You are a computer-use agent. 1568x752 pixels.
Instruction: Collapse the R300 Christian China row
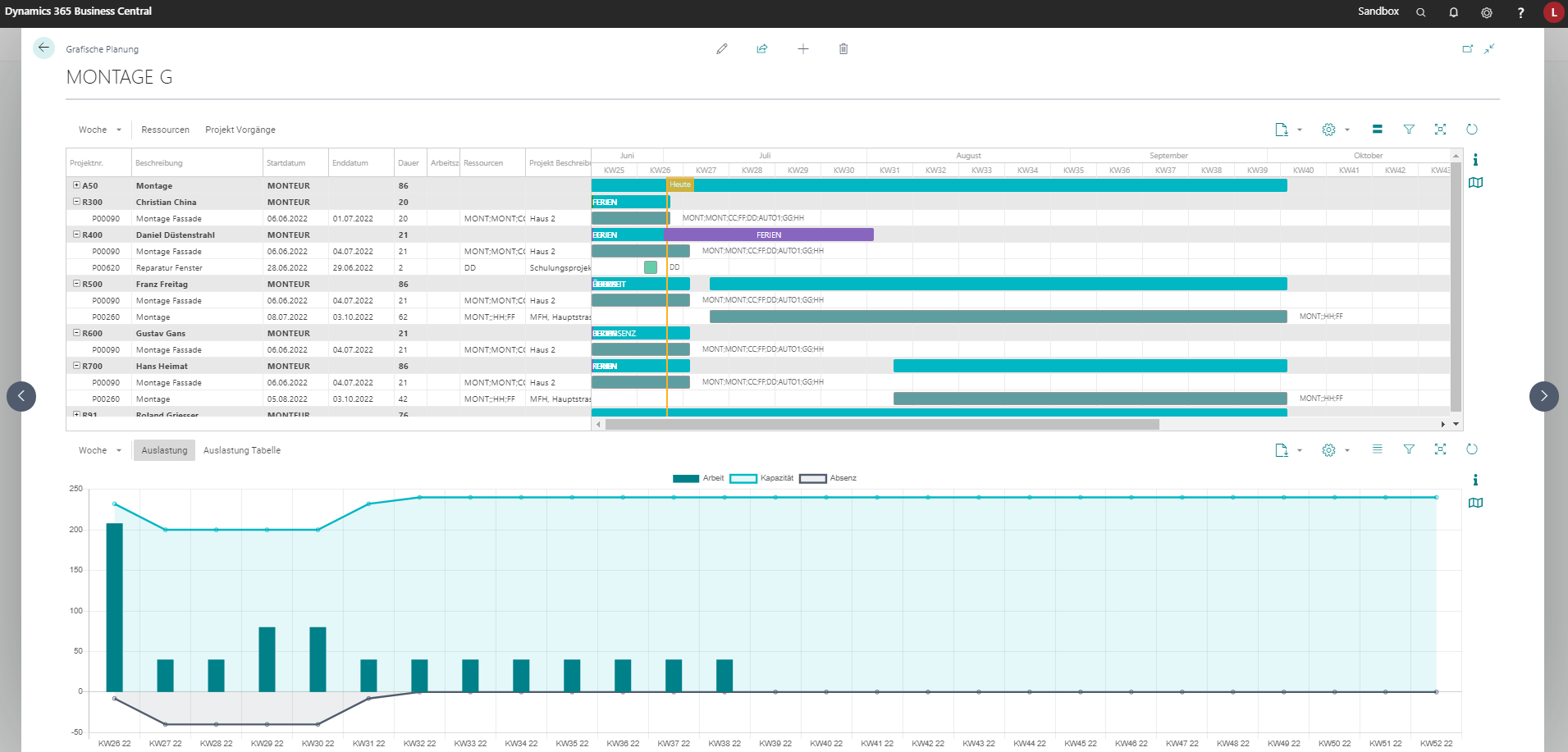76,202
